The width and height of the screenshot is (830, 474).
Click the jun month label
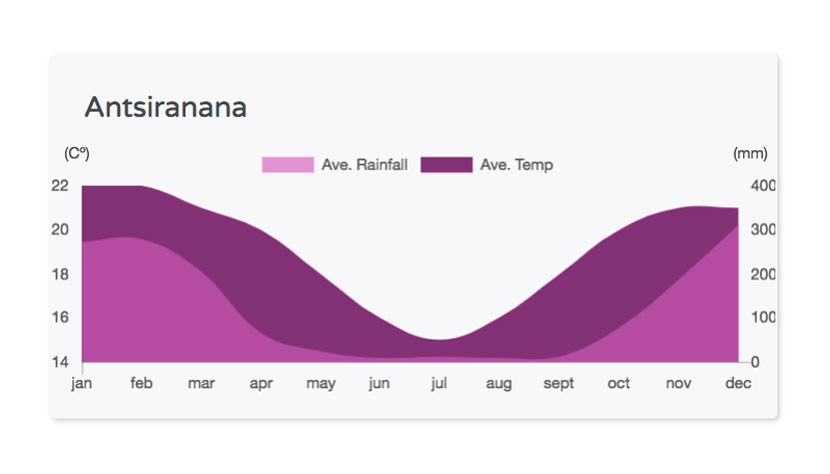point(380,383)
